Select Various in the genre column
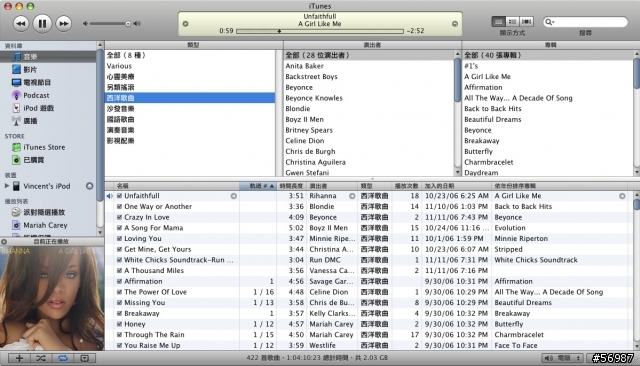640x366 pixels. pyautogui.click(x=119, y=66)
